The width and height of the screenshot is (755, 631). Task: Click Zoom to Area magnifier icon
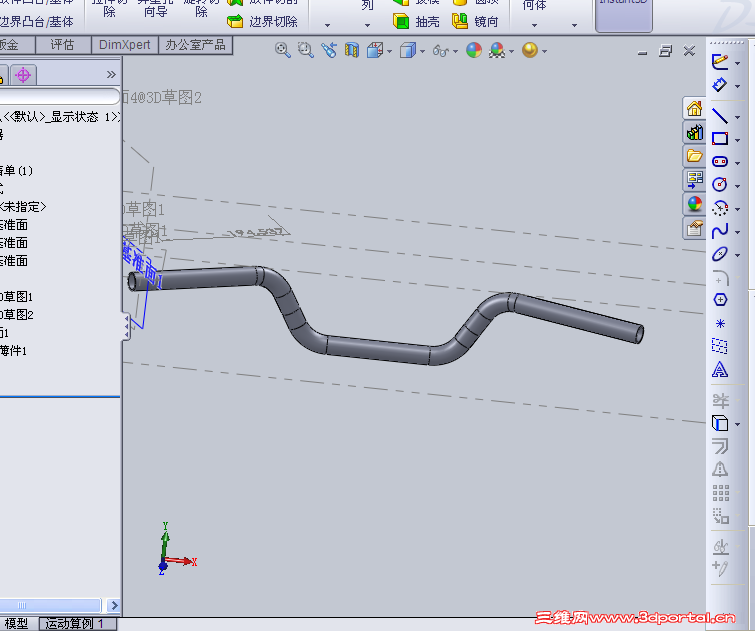pyautogui.click(x=305, y=50)
